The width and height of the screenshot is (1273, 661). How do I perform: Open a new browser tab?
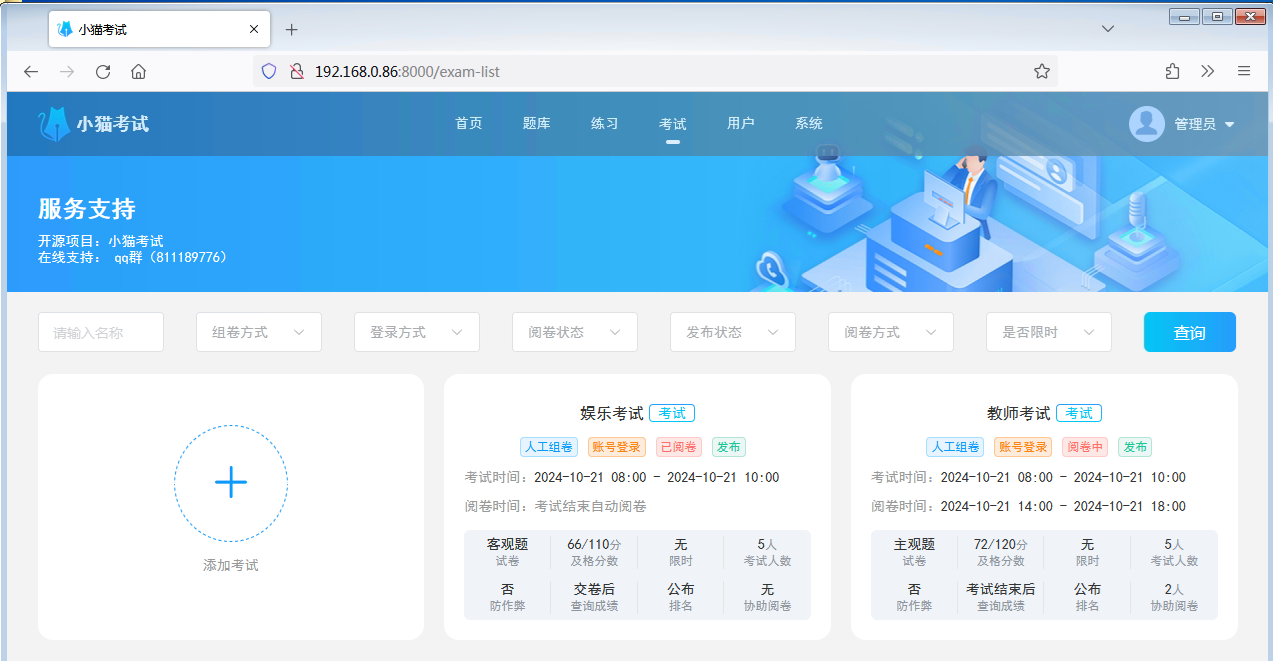pyautogui.click(x=292, y=29)
